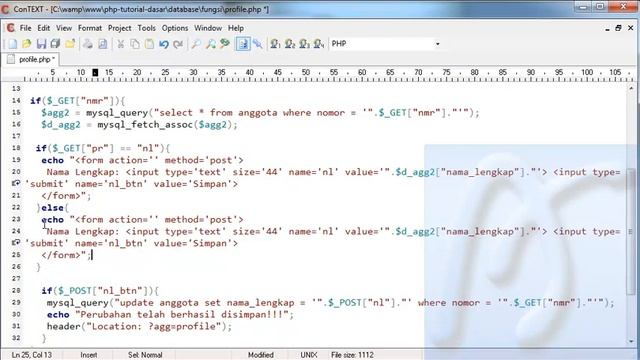This screenshot has width=640, height=360.
Task: Run user command 1 icon
Action: 276,44
